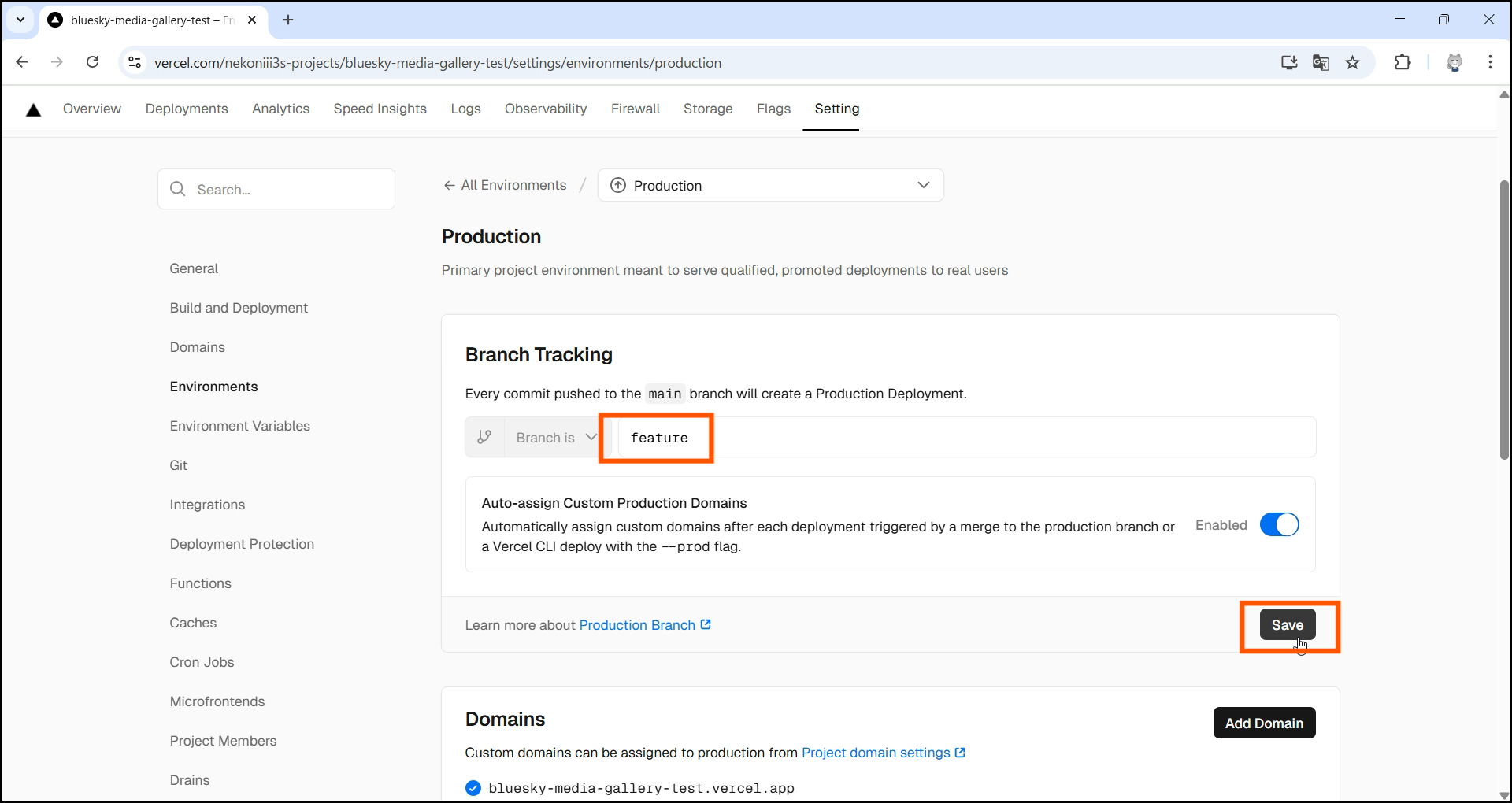The image size is (1512, 803).
Task: Open Environment Variables settings
Action: (x=239, y=426)
